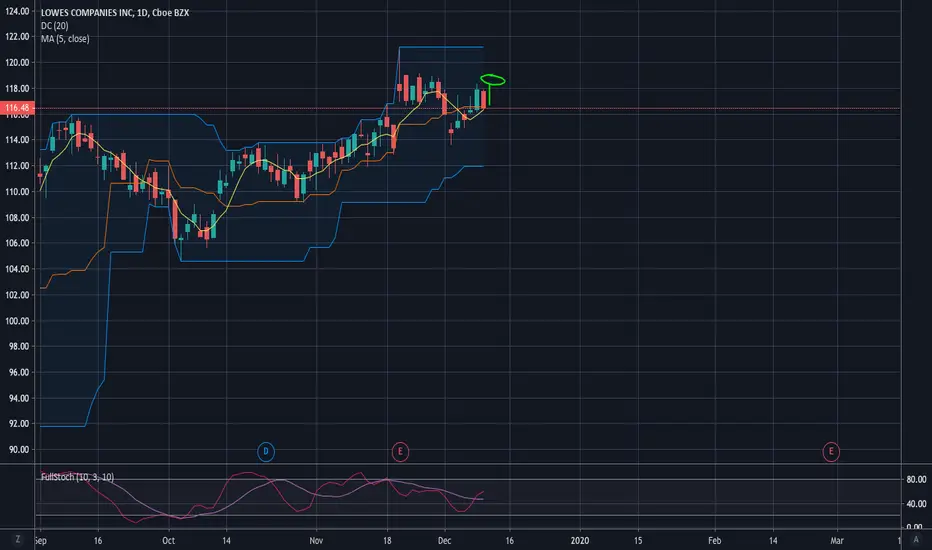Click the earnings 'E' marker near November 18
Screen dimensions: 932x550
[x=400, y=452]
